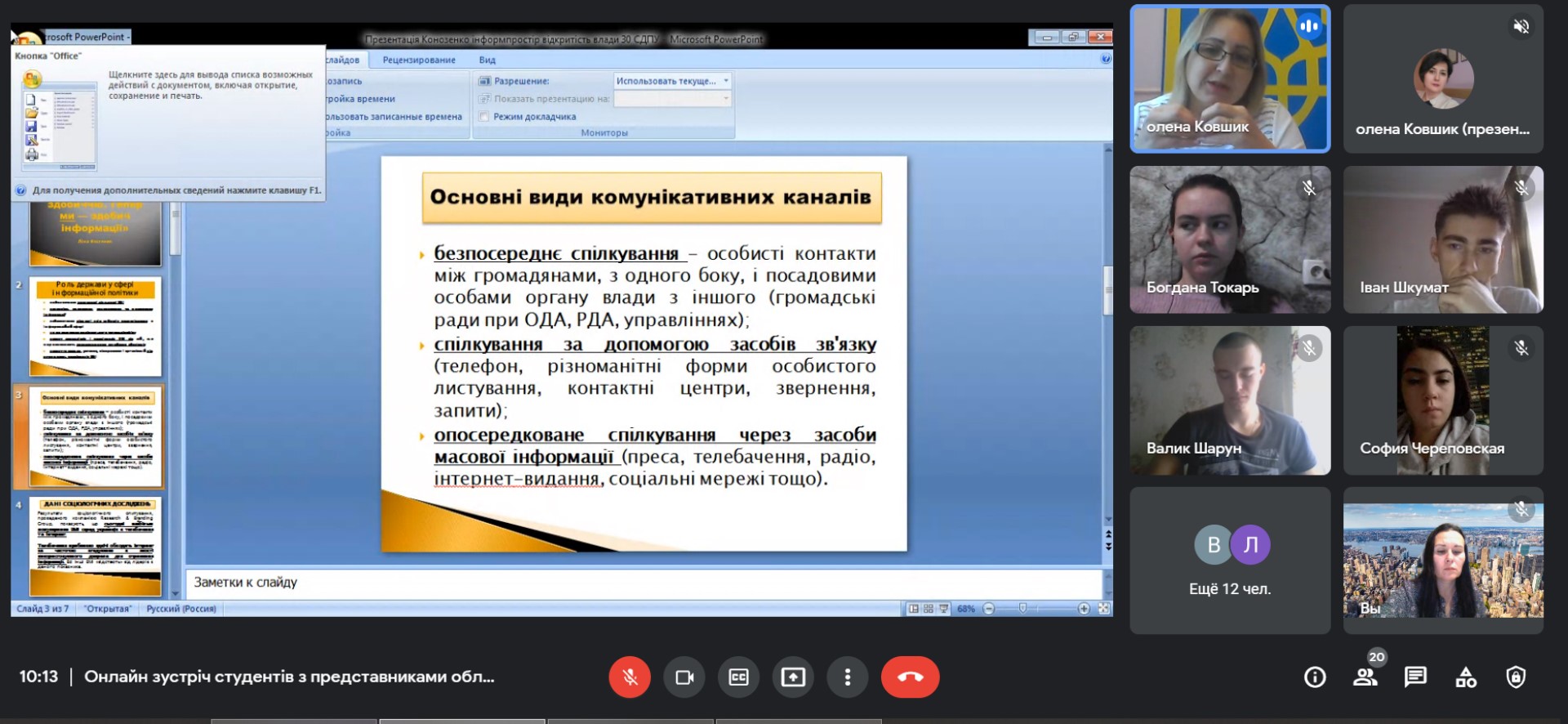Open the meeting details info icon
Viewport: 1568px width, 724px height.
(1315, 677)
